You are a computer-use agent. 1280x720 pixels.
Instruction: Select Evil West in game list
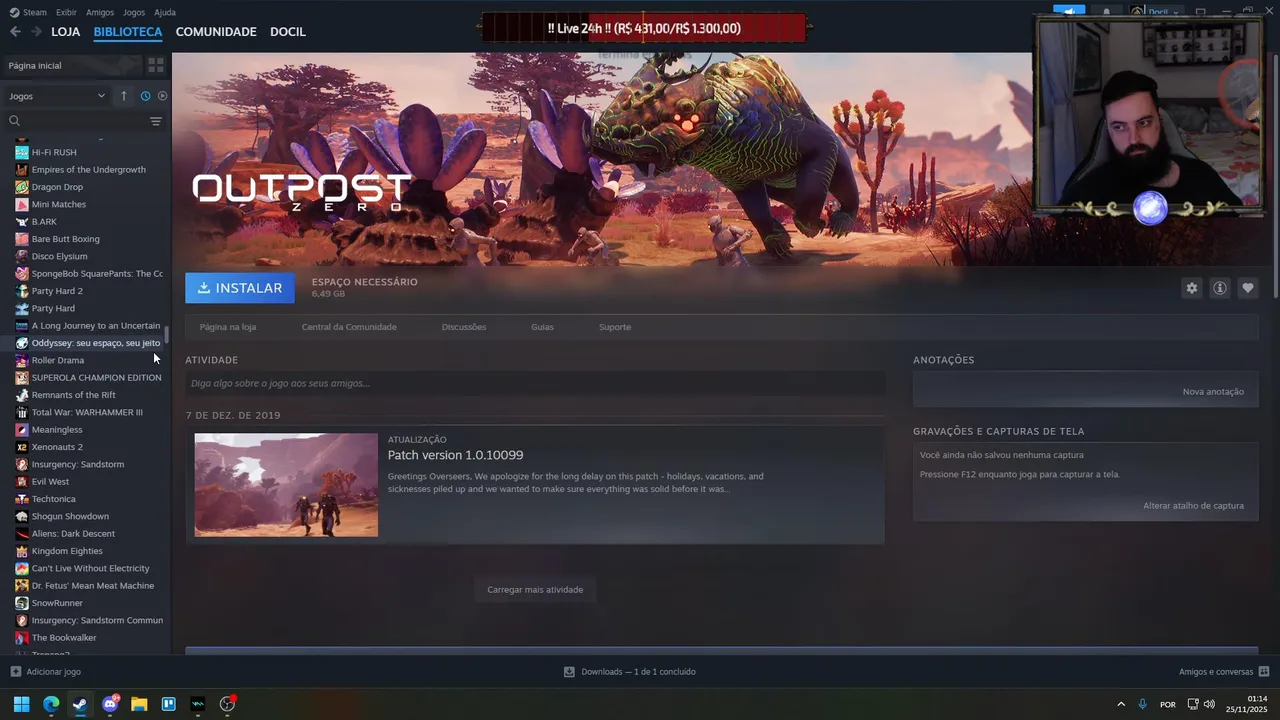click(50, 482)
